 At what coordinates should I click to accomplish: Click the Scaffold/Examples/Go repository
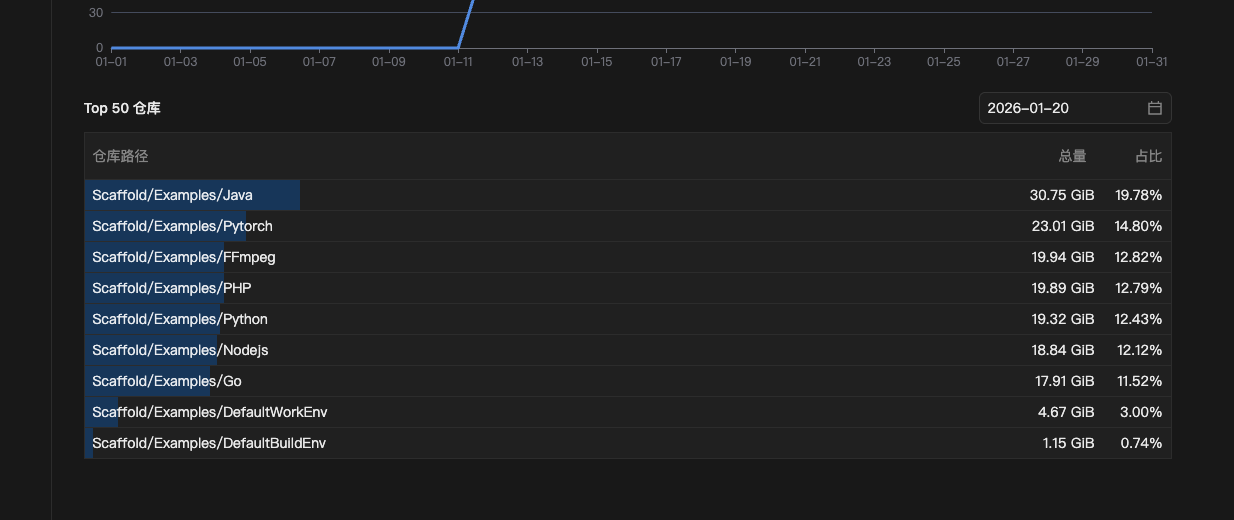coord(166,381)
